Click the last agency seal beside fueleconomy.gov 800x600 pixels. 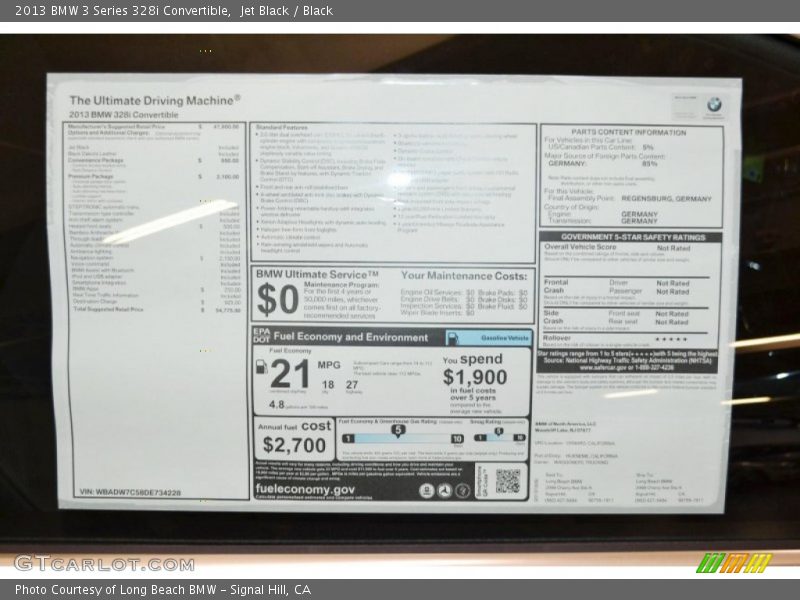coord(462,491)
